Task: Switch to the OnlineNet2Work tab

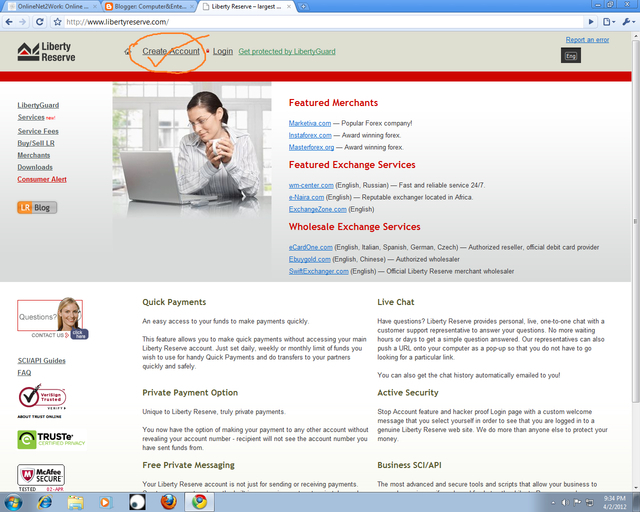Action: [51, 6]
